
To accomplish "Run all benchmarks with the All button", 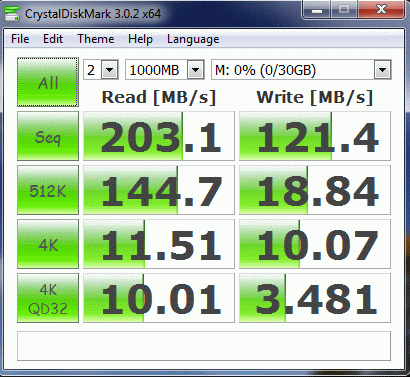I will pyautogui.click(x=48, y=82).
